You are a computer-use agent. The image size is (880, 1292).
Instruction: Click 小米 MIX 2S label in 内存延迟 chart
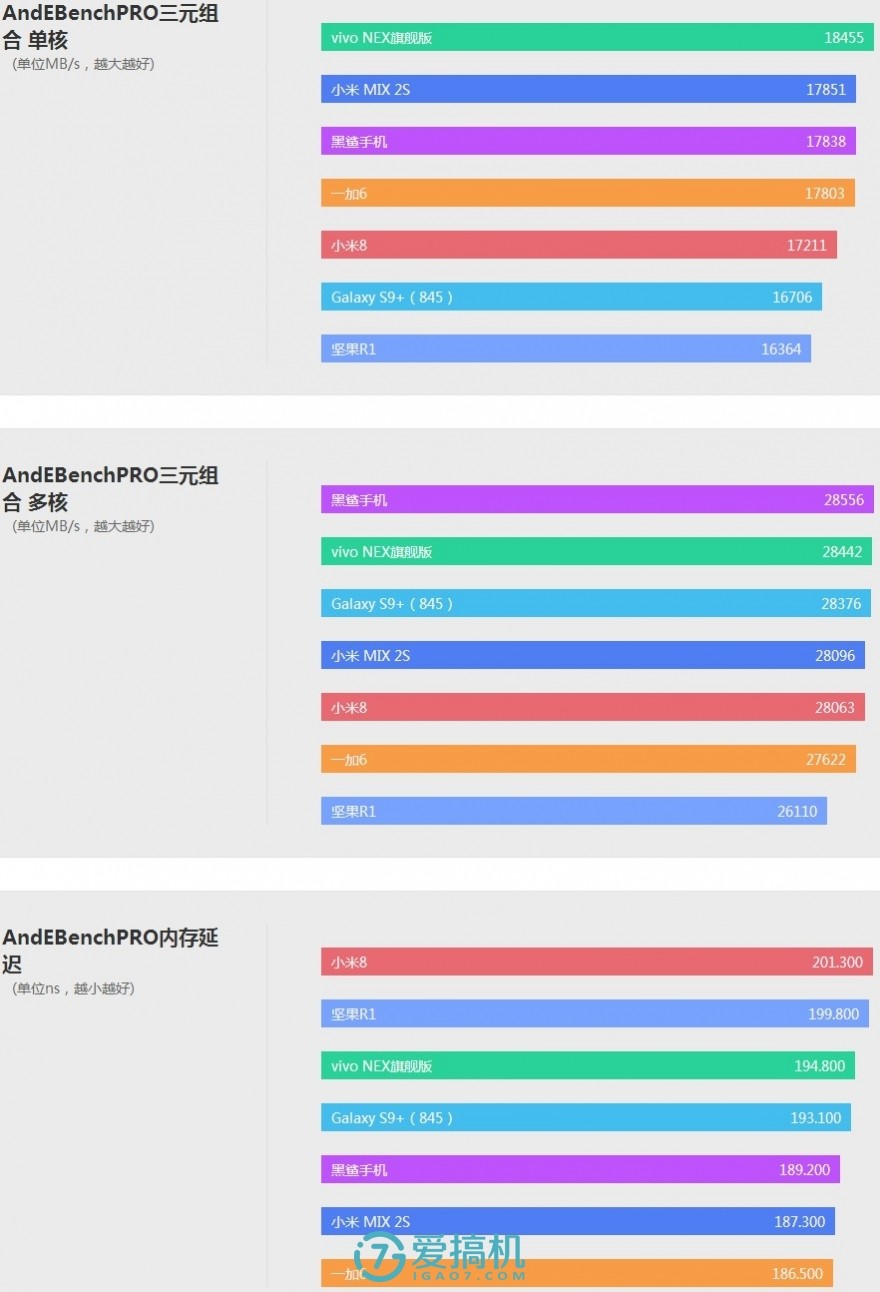(370, 1222)
